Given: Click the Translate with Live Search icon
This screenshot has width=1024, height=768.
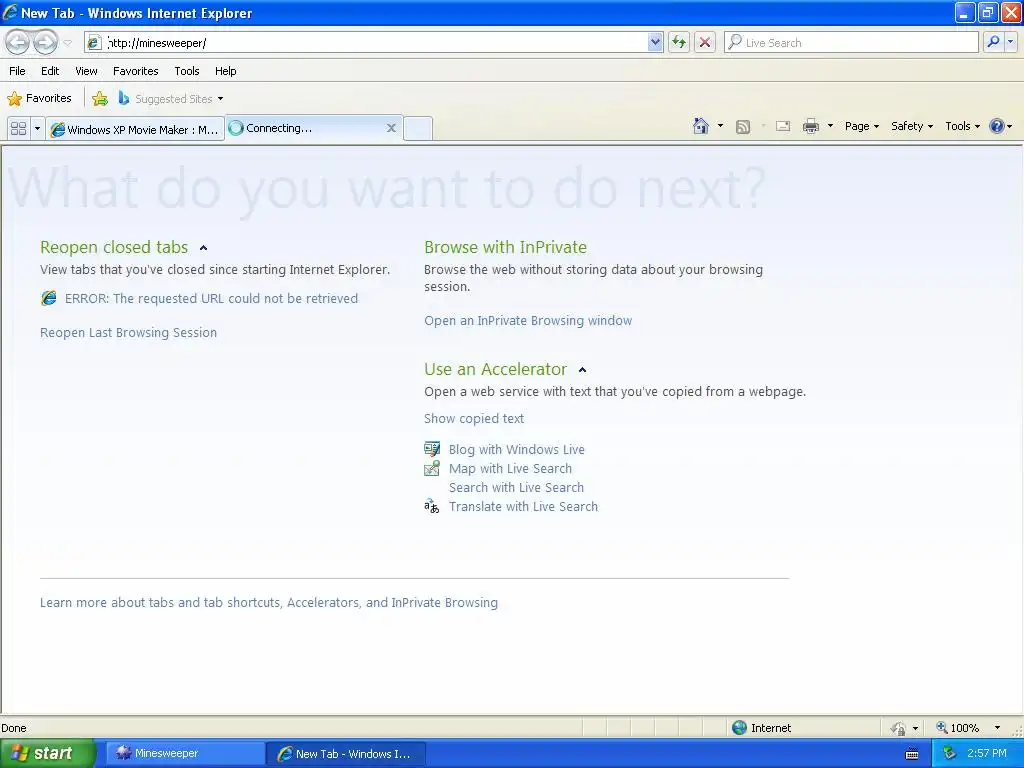Looking at the screenshot, I should [432, 506].
